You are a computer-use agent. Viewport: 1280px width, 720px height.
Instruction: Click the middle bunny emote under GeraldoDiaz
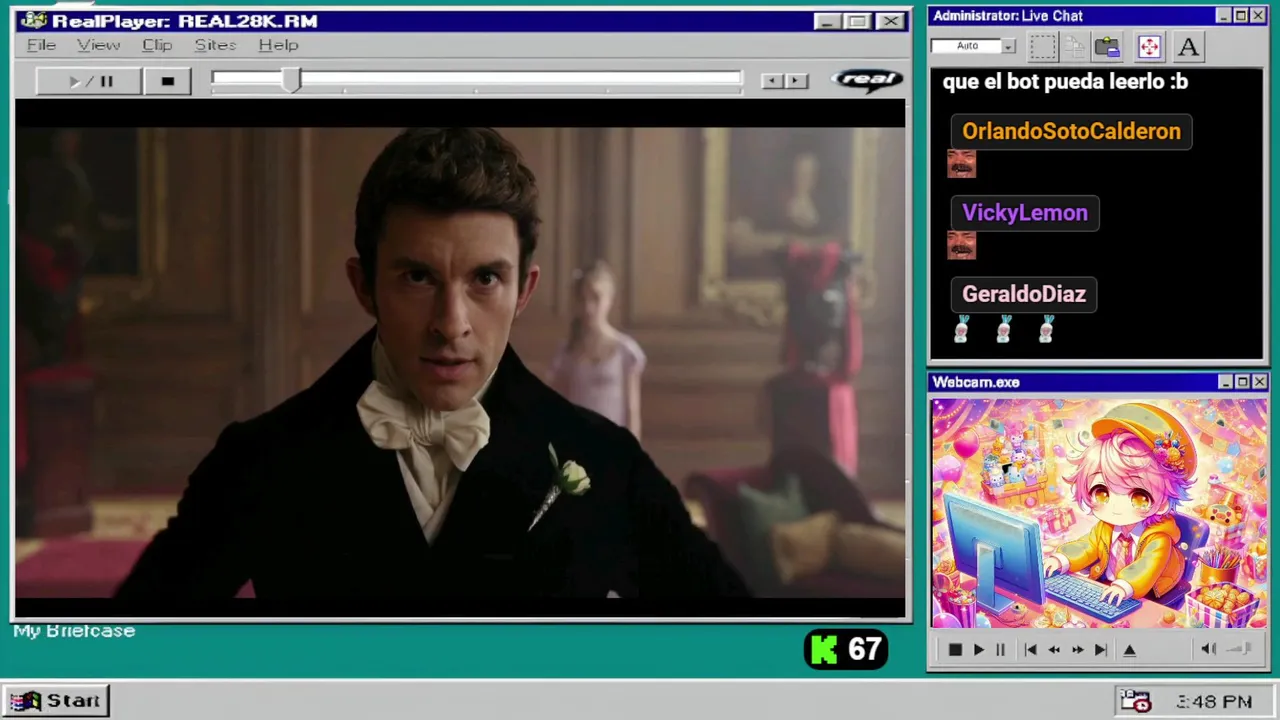[1004, 329]
